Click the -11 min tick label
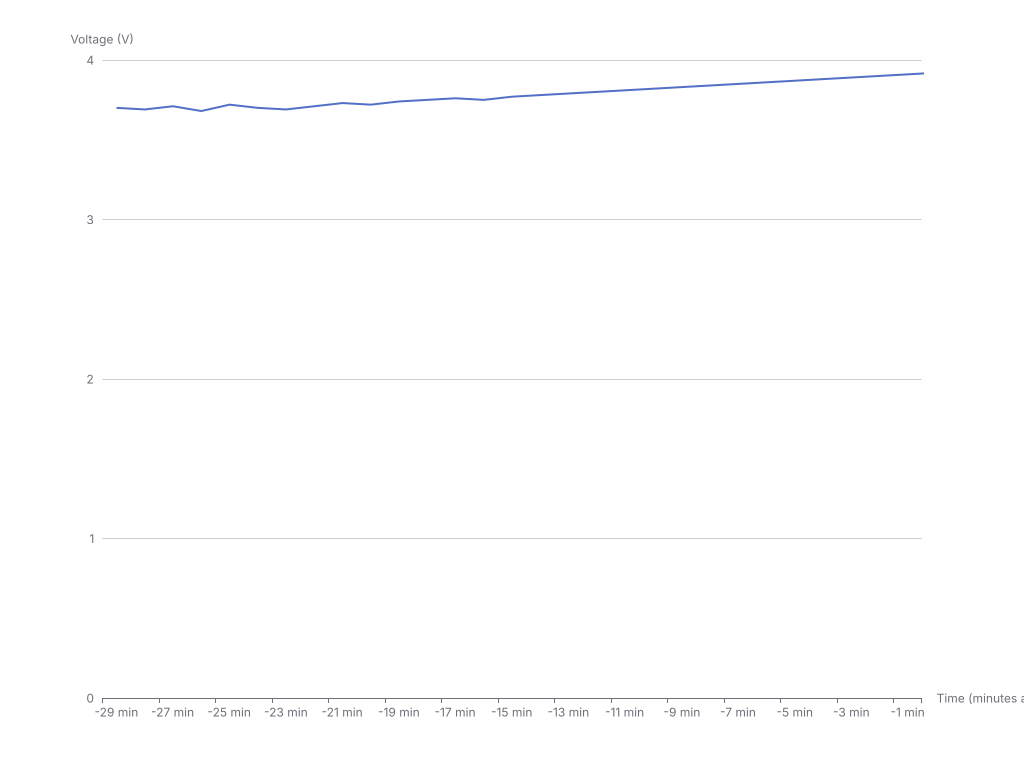 (x=625, y=713)
